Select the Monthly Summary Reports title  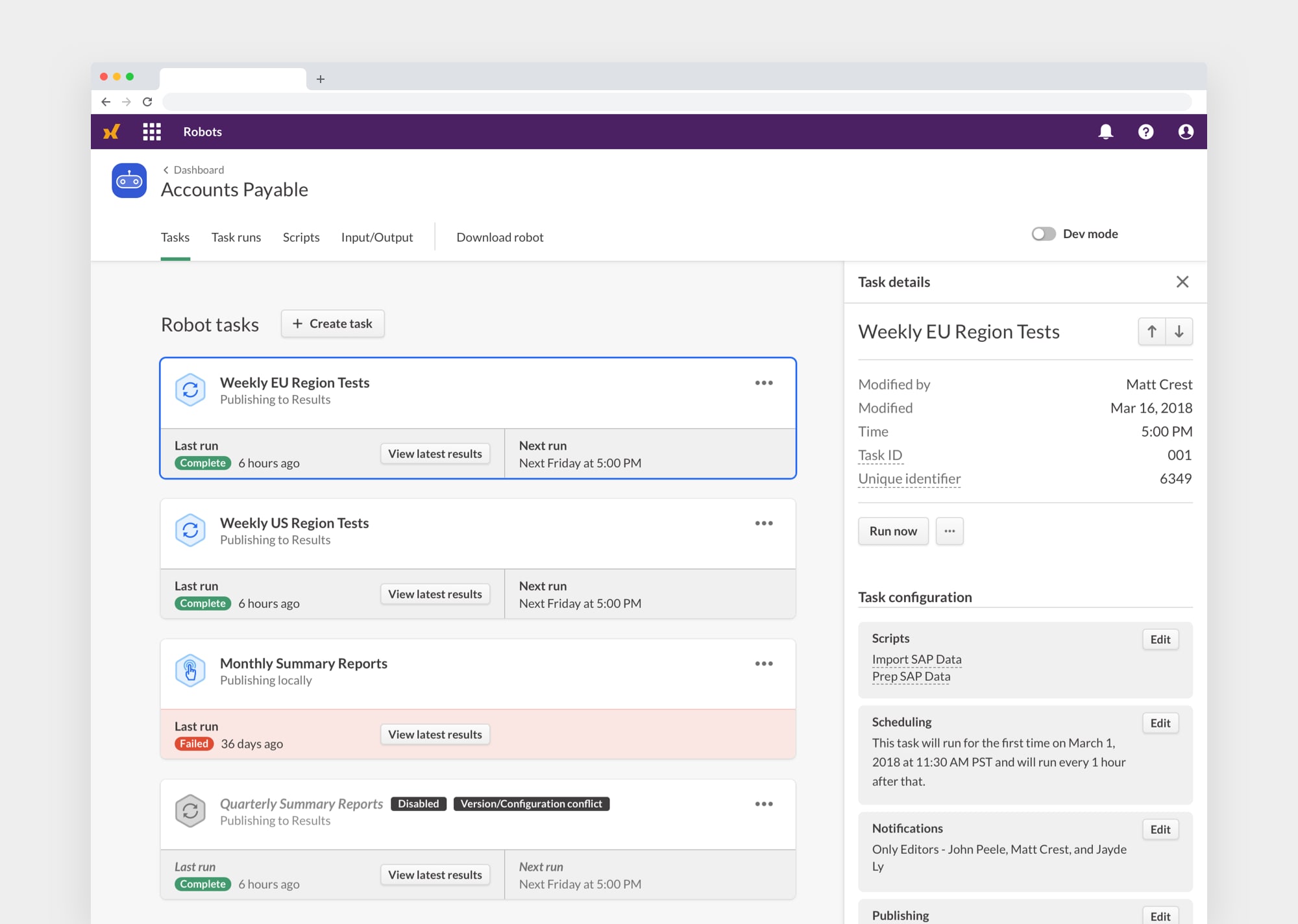click(x=304, y=663)
